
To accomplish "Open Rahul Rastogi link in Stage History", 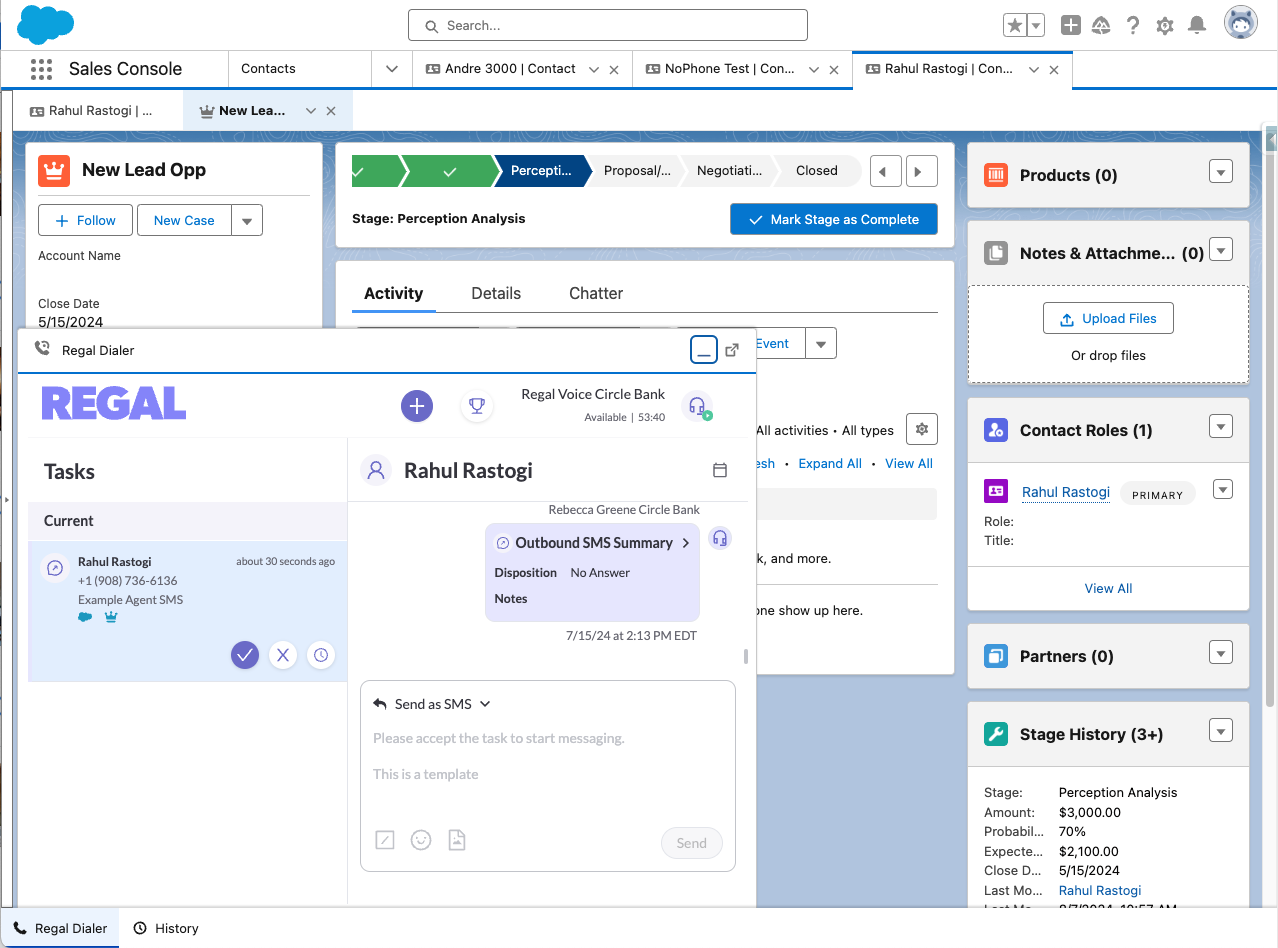I will (x=1100, y=890).
